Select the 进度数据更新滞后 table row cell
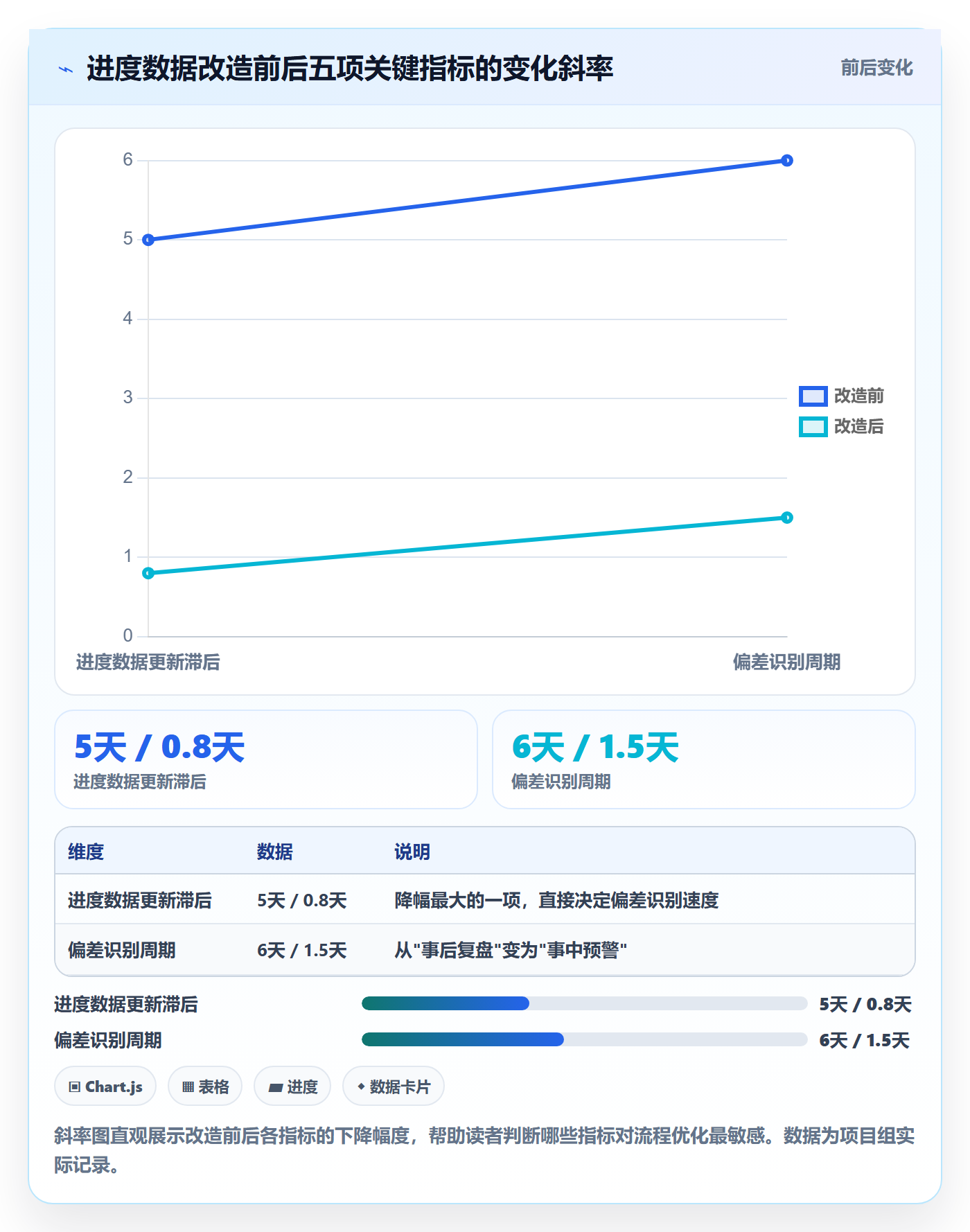970x1232 pixels. click(140, 900)
